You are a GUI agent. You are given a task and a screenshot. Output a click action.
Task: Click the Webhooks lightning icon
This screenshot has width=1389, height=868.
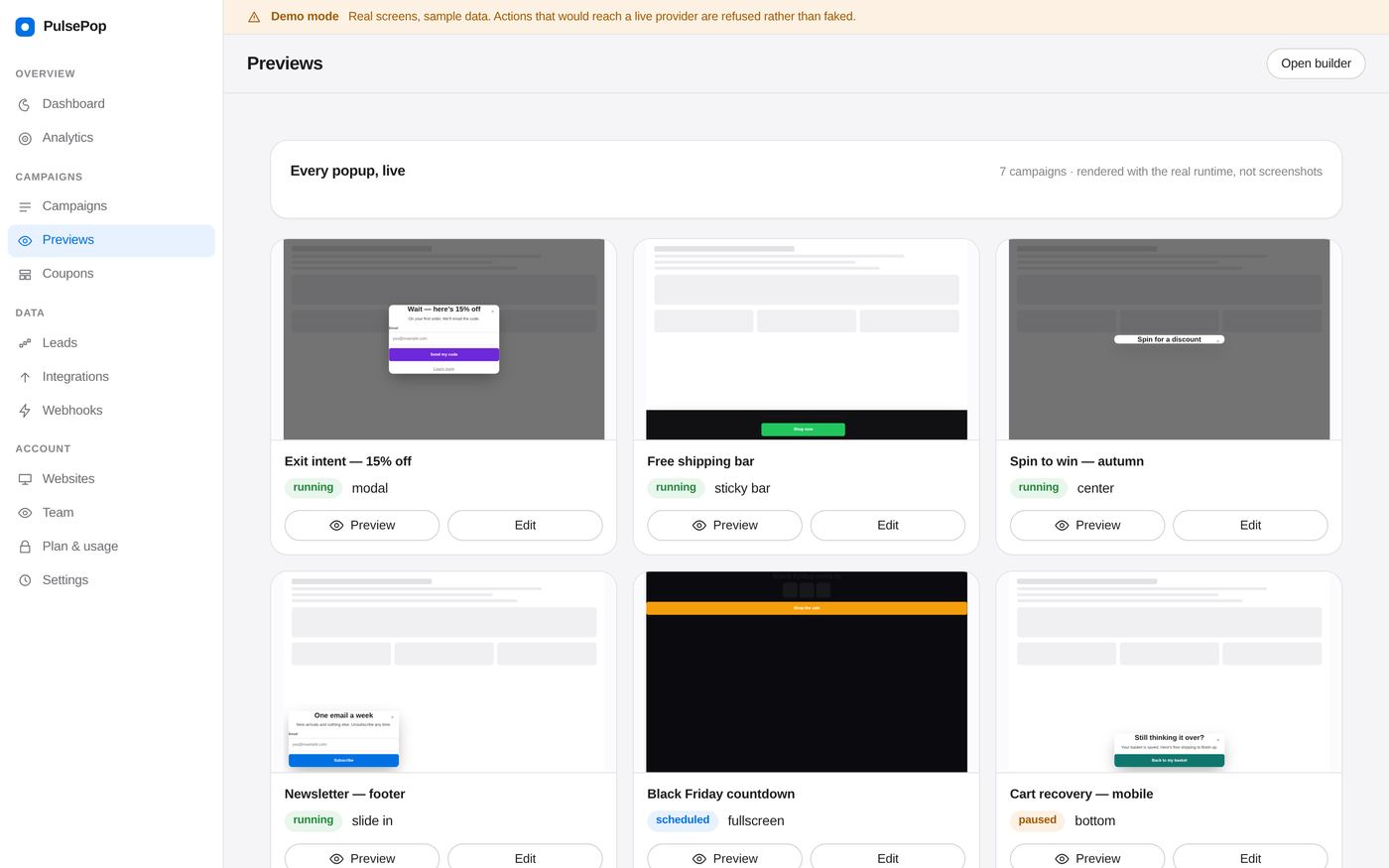click(x=25, y=411)
